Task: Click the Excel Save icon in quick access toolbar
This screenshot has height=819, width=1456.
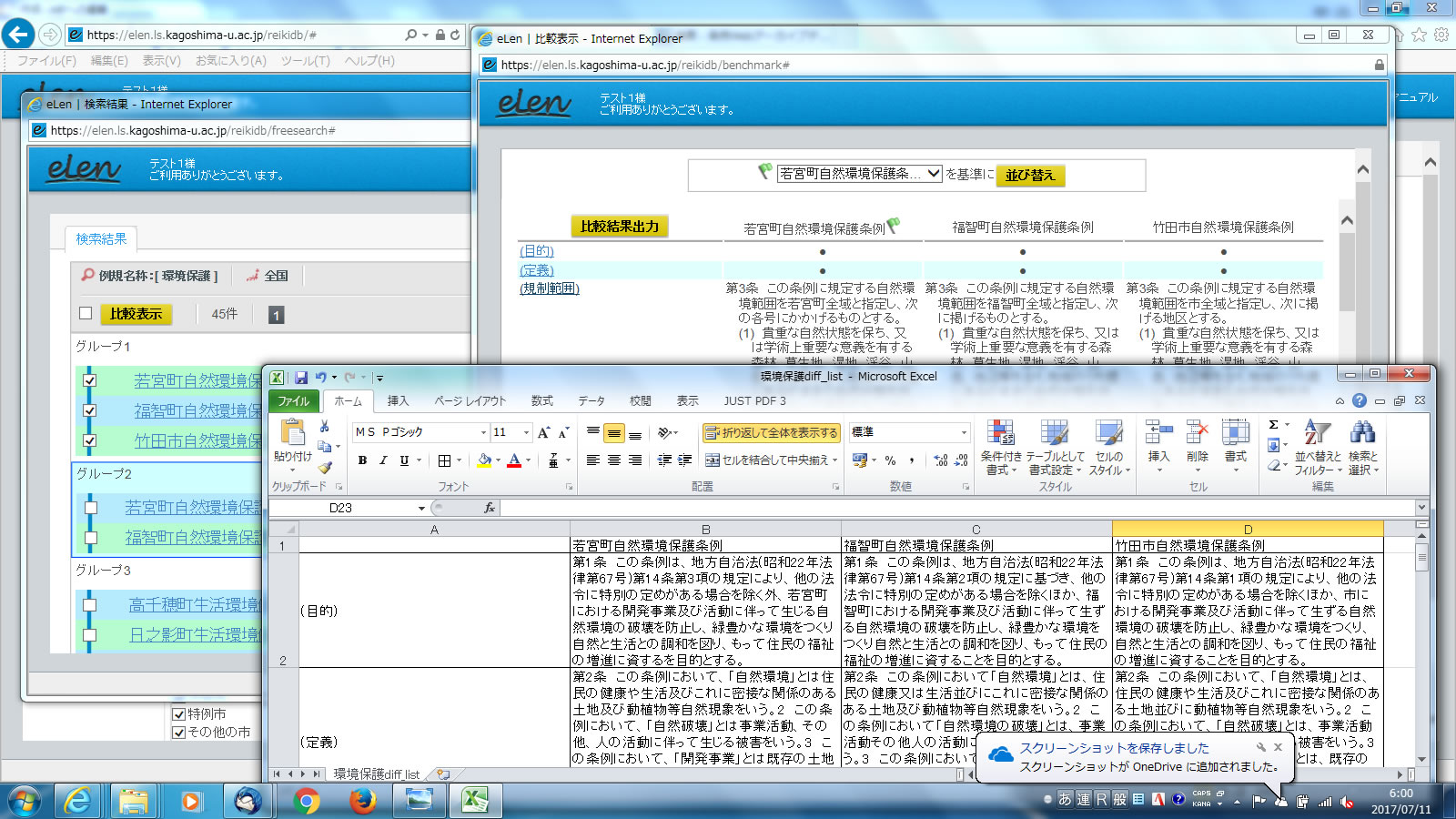Action: click(x=301, y=377)
